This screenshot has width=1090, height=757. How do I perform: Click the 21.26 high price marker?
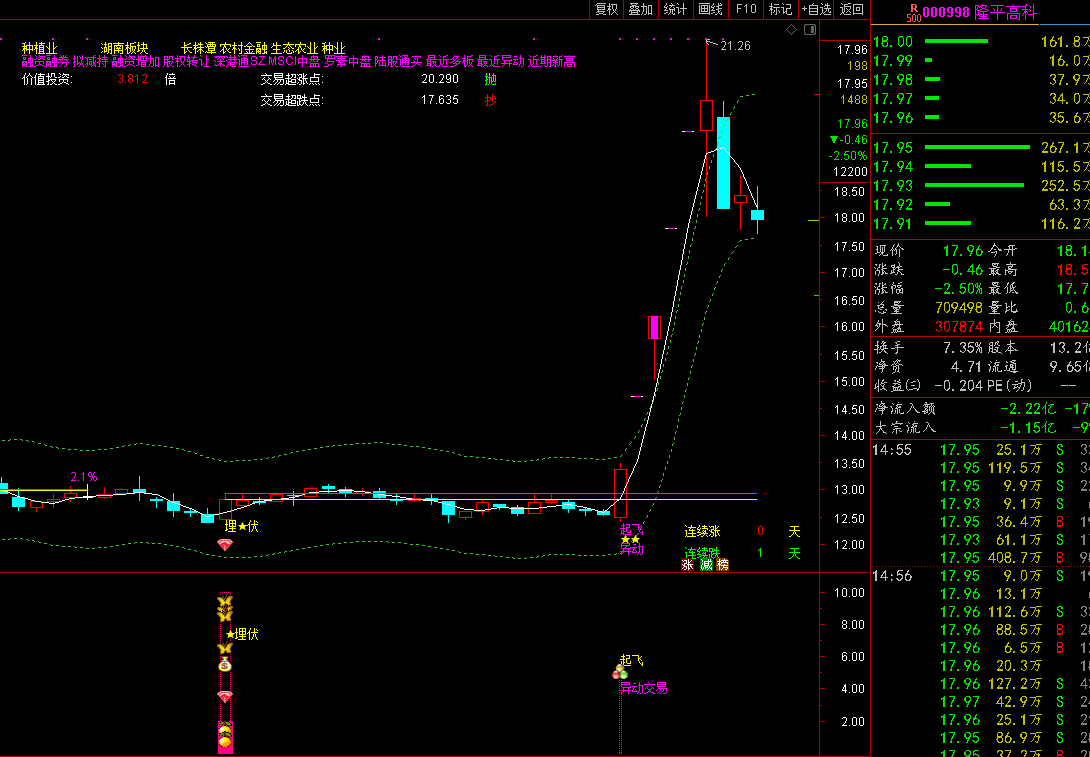pyautogui.click(x=735, y=46)
